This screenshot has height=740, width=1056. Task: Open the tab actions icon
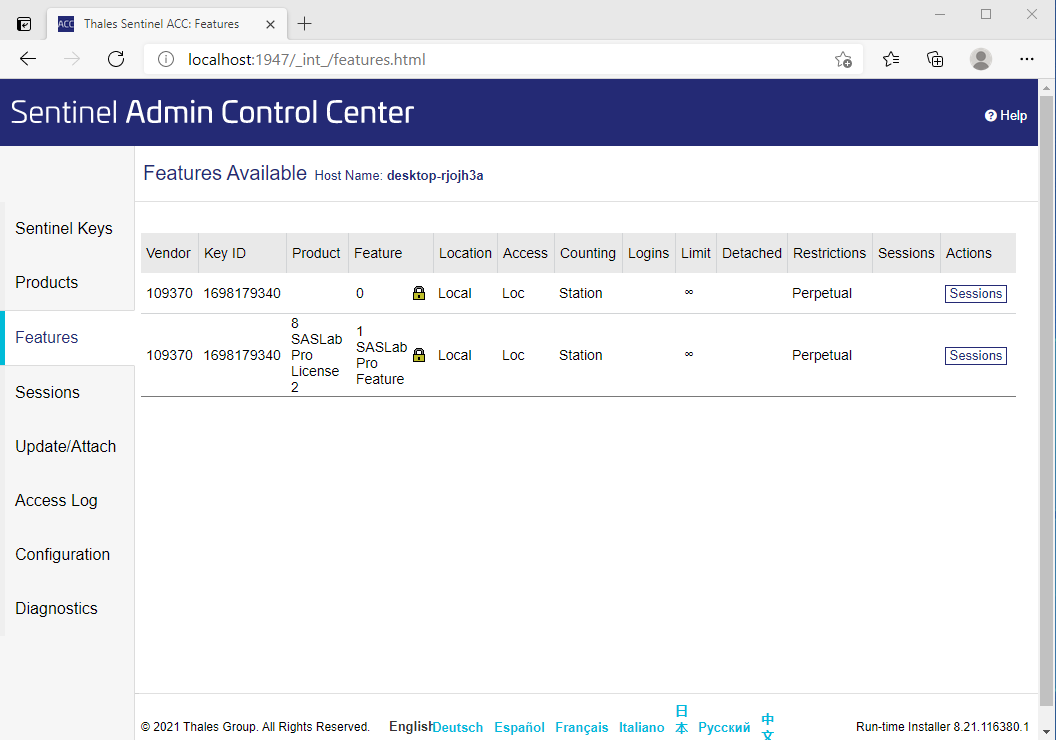click(24, 24)
